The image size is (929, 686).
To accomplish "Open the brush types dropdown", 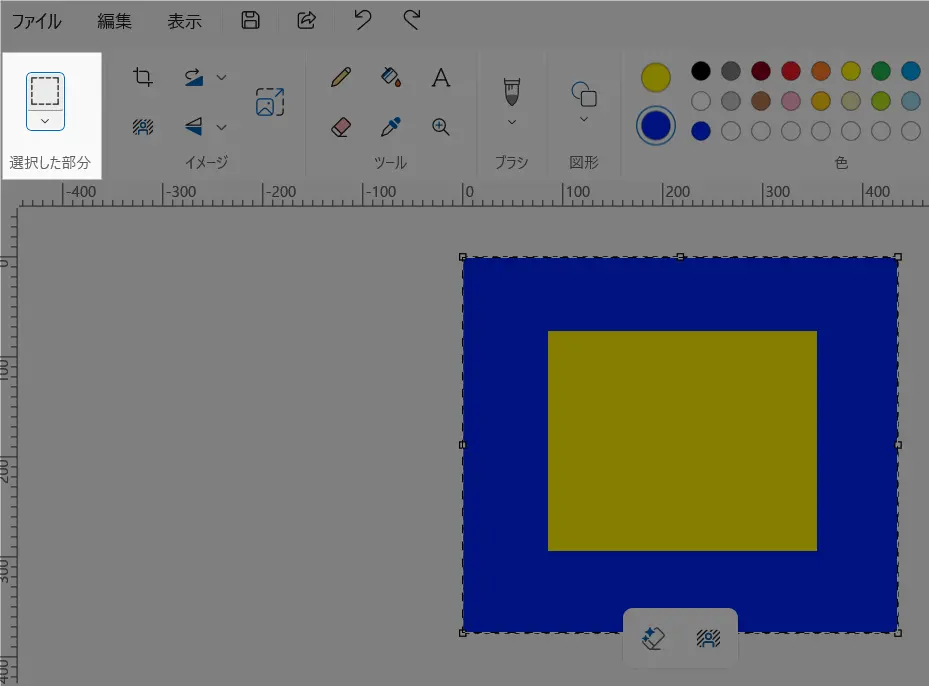I will (511, 122).
